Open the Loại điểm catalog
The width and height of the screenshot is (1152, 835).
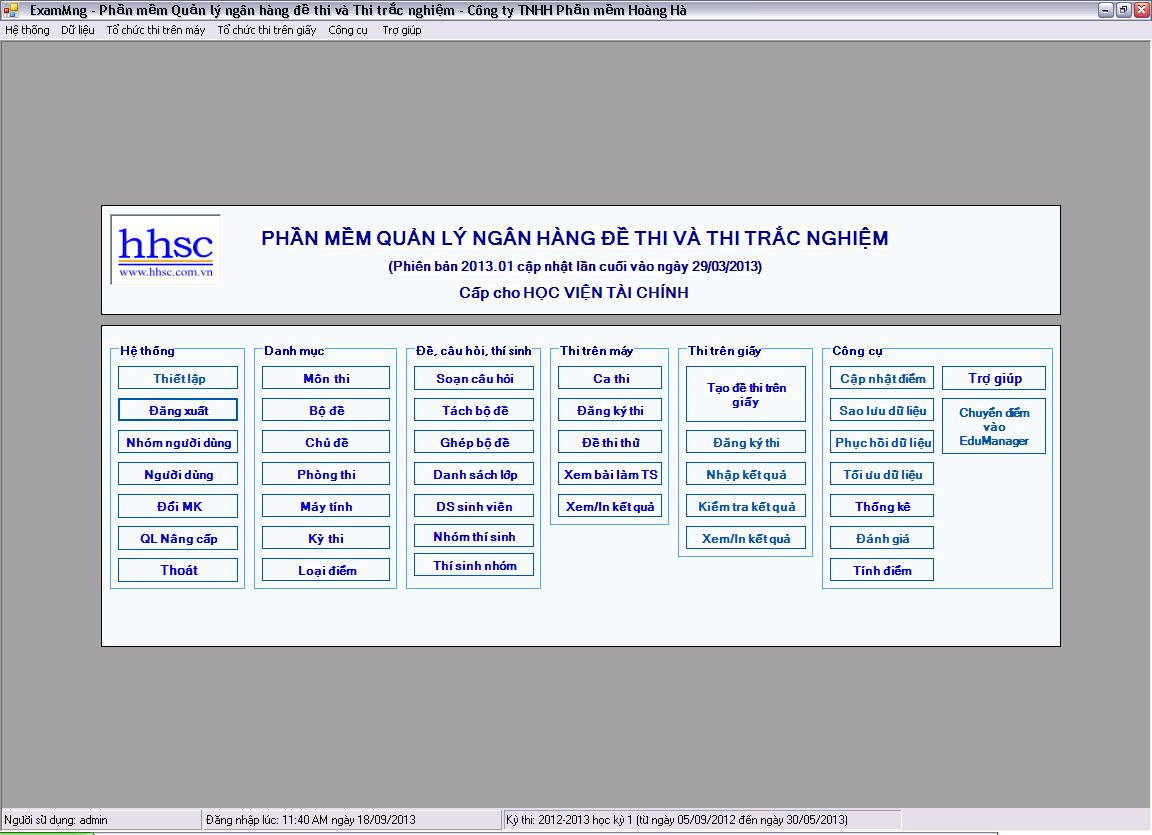(326, 570)
